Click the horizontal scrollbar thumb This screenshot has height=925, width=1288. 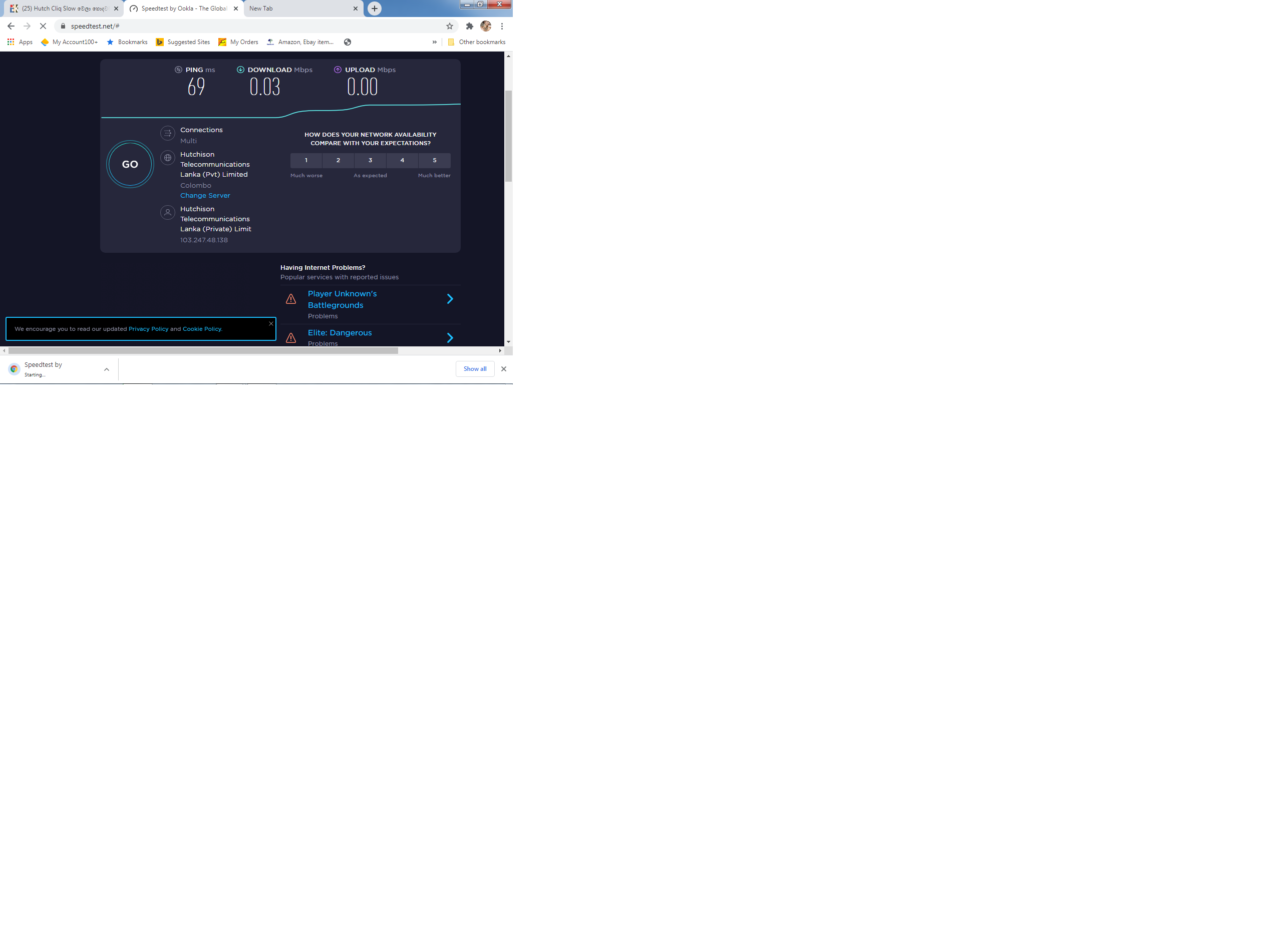click(203, 351)
